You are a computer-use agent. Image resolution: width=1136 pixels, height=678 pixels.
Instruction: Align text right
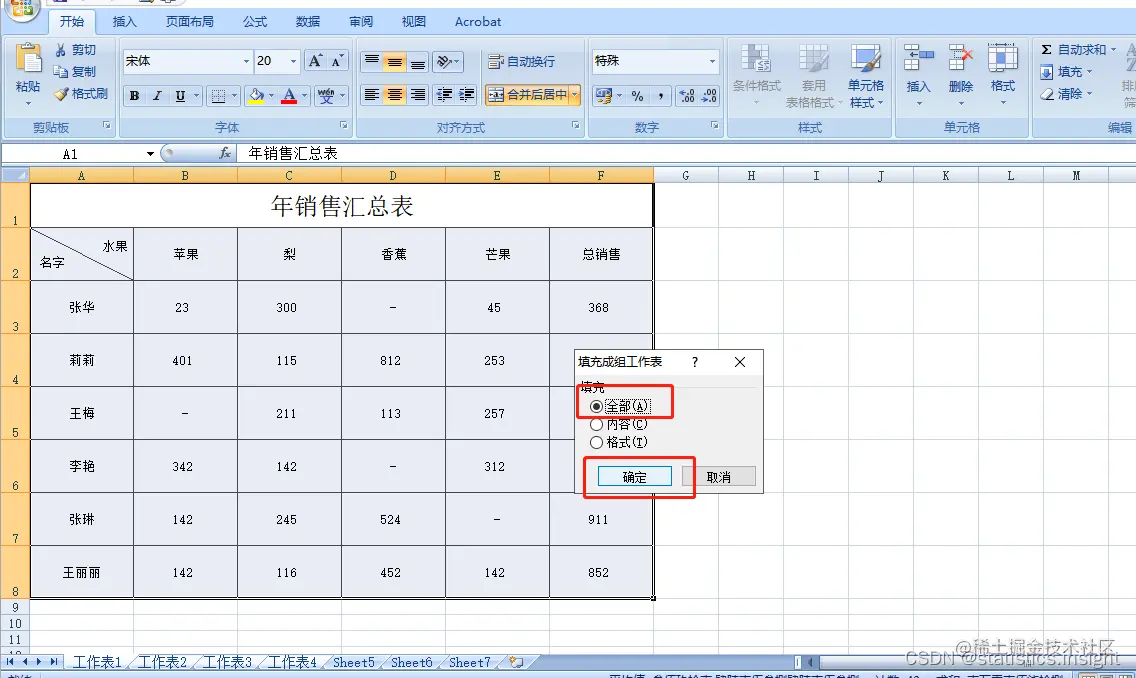point(418,95)
